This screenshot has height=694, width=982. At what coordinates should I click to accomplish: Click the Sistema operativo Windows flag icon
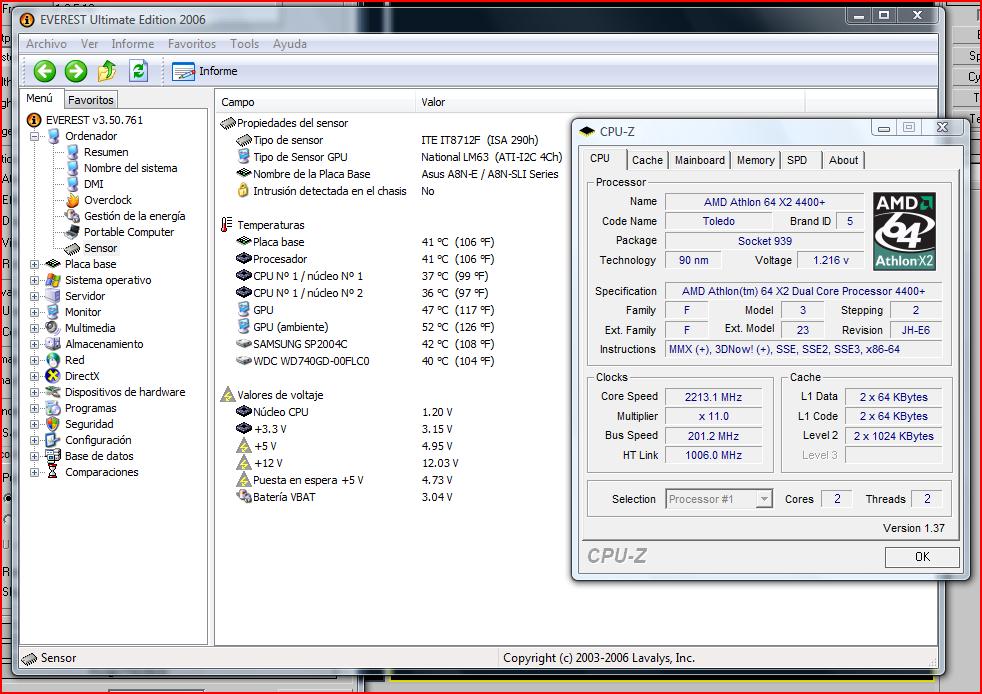[53, 280]
